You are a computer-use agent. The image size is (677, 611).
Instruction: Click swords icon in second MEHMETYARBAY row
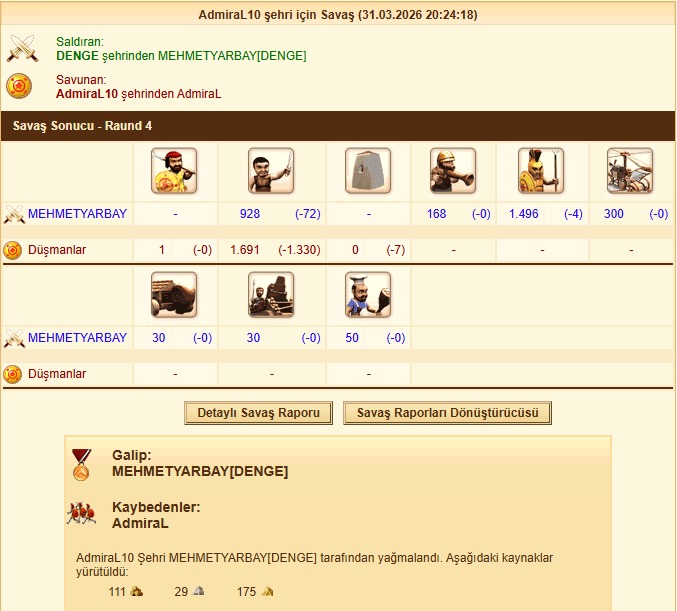[x=14, y=338]
